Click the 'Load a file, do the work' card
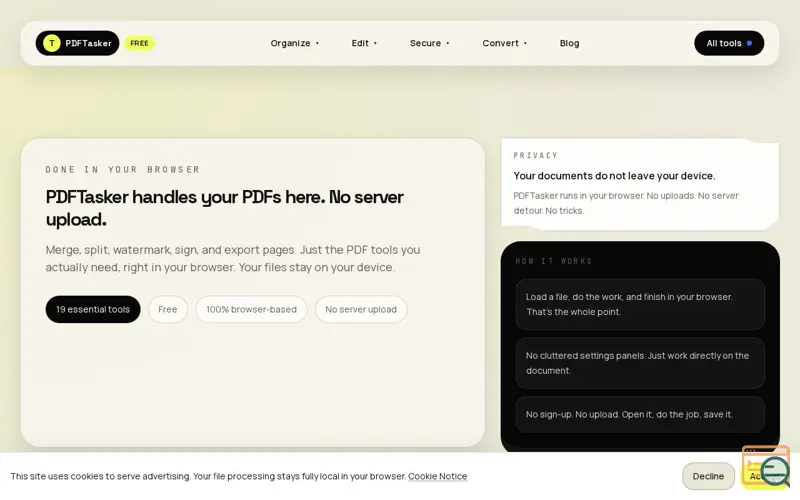Viewport: 800px width, 500px height. [640, 305]
